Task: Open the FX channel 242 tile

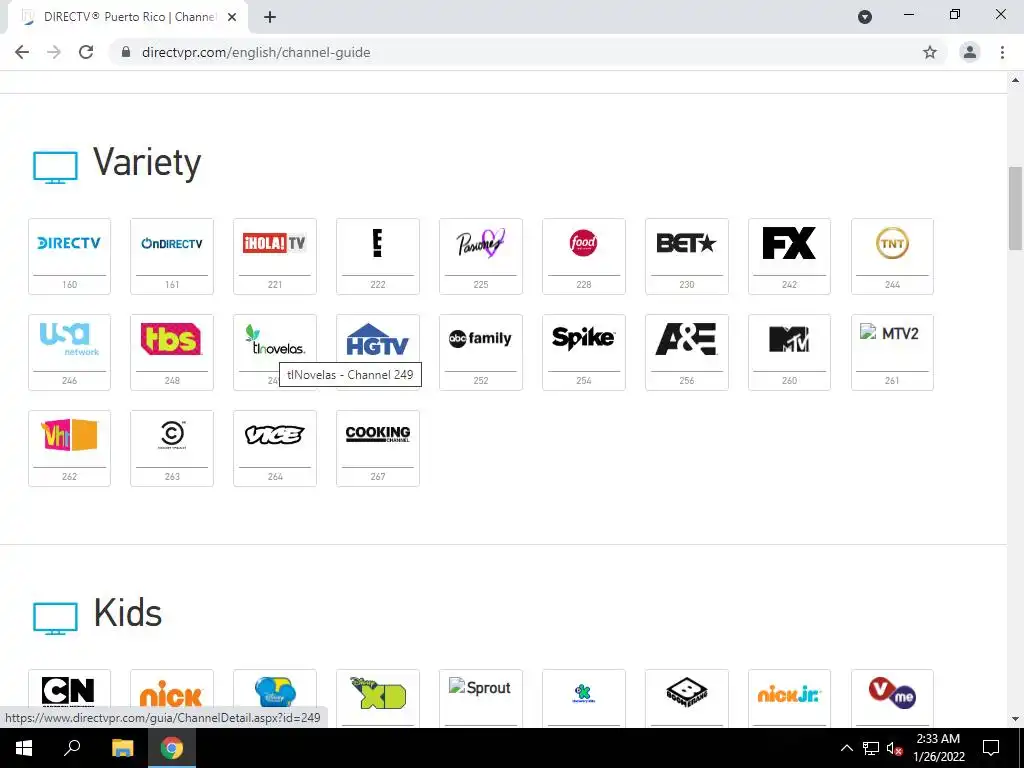Action: pyautogui.click(x=790, y=257)
